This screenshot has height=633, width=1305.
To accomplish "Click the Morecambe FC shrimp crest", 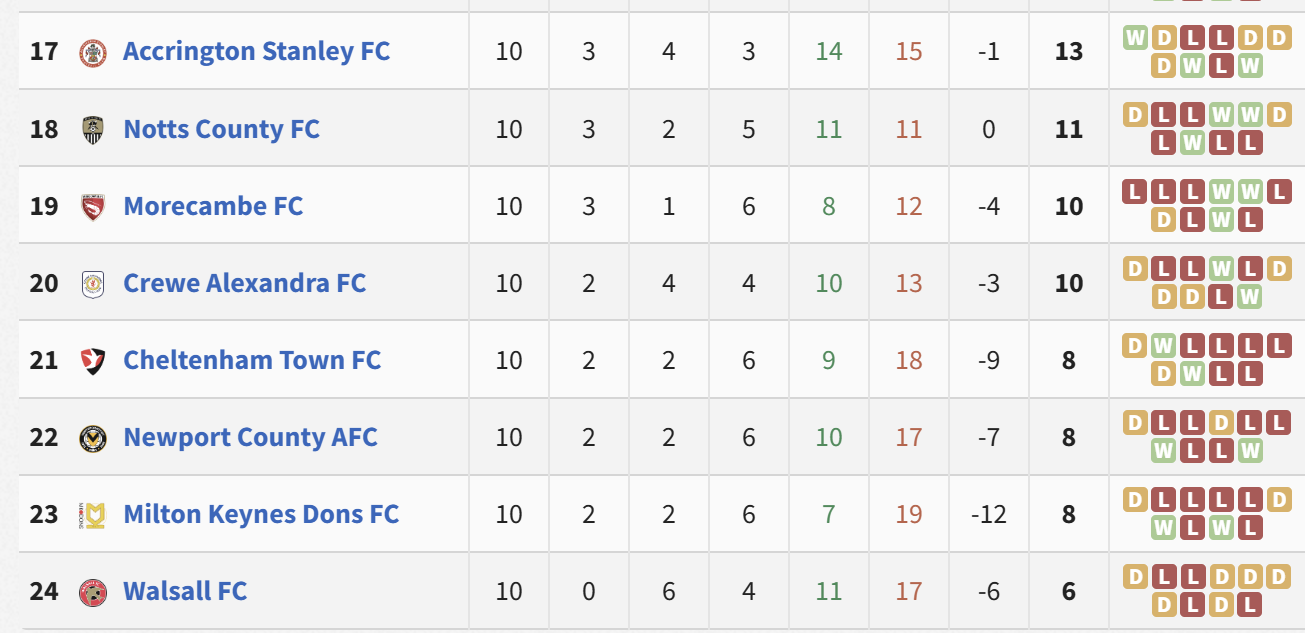I will click(x=93, y=207).
